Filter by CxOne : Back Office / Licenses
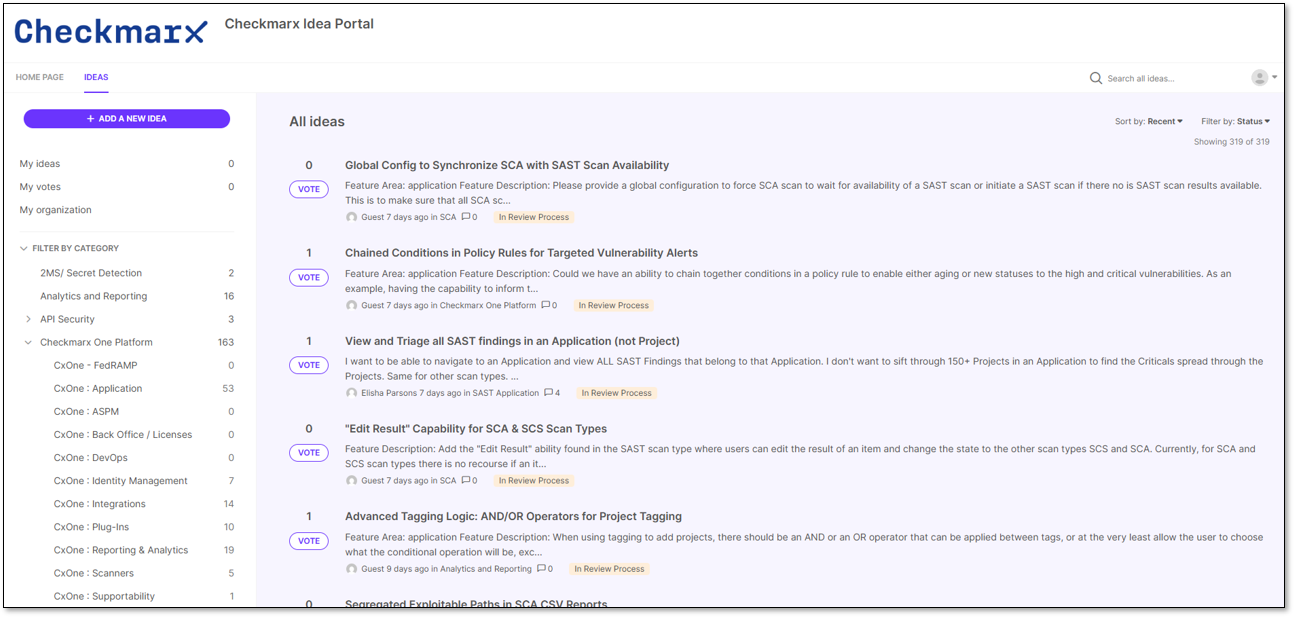Image resolution: width=1294 pixels, height=617 pixels. 123,434
